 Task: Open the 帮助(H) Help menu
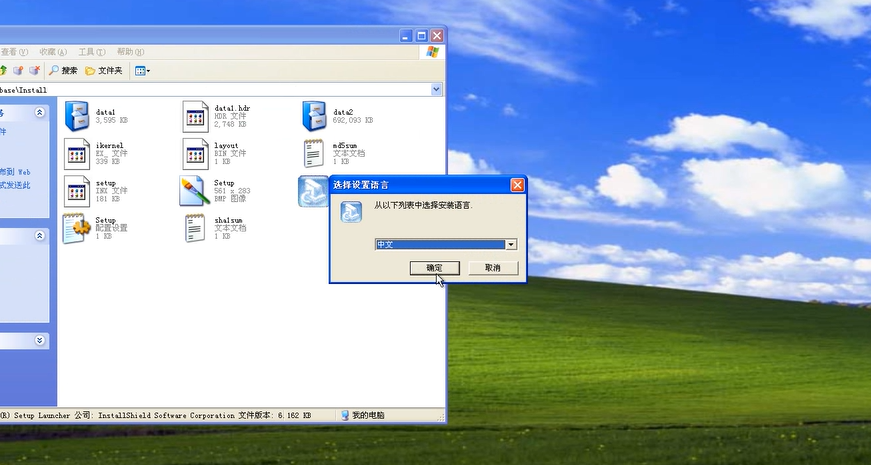point(130,52)
